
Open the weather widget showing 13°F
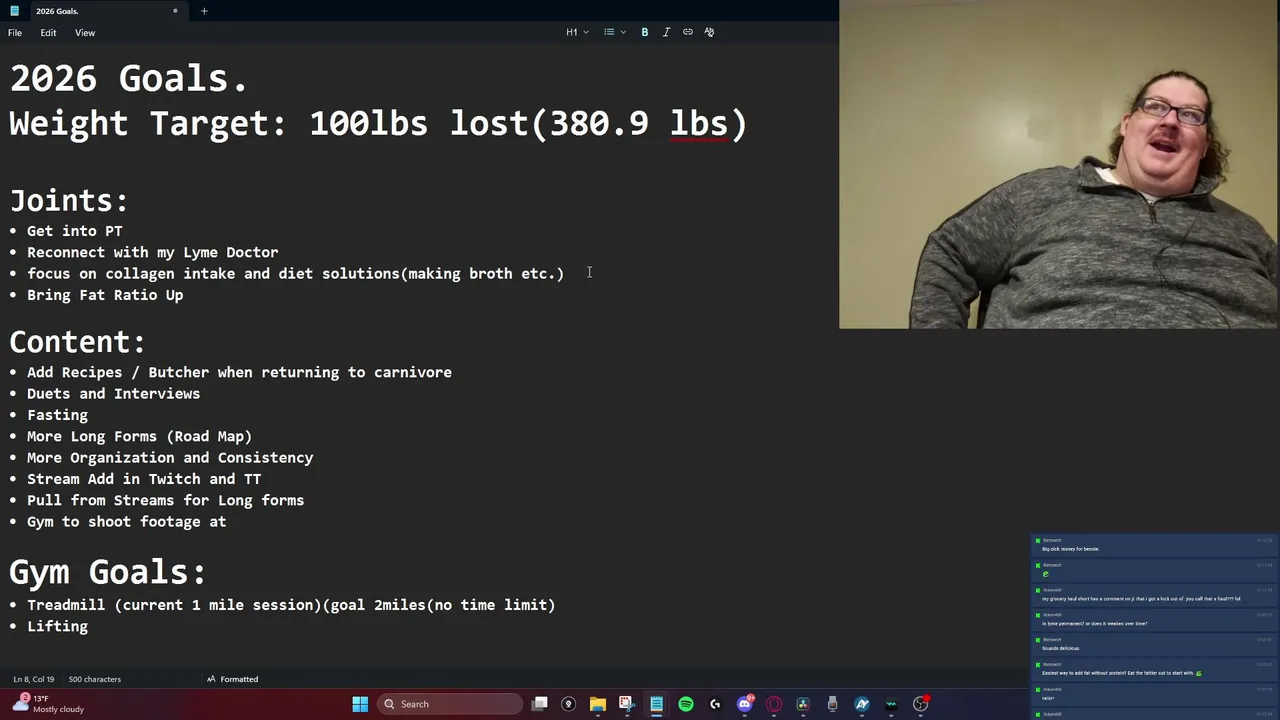(x=50, y=704)
